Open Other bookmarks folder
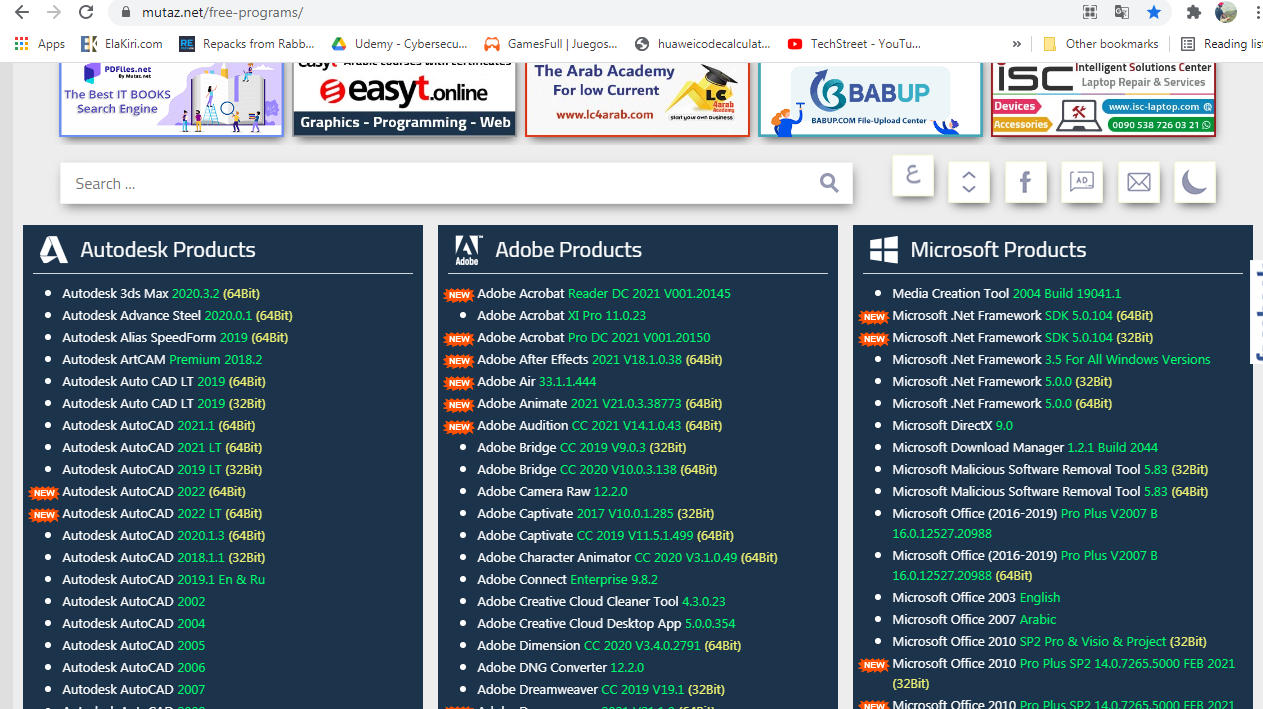This screenshot has height=709, width=1263. [1100, 44]
